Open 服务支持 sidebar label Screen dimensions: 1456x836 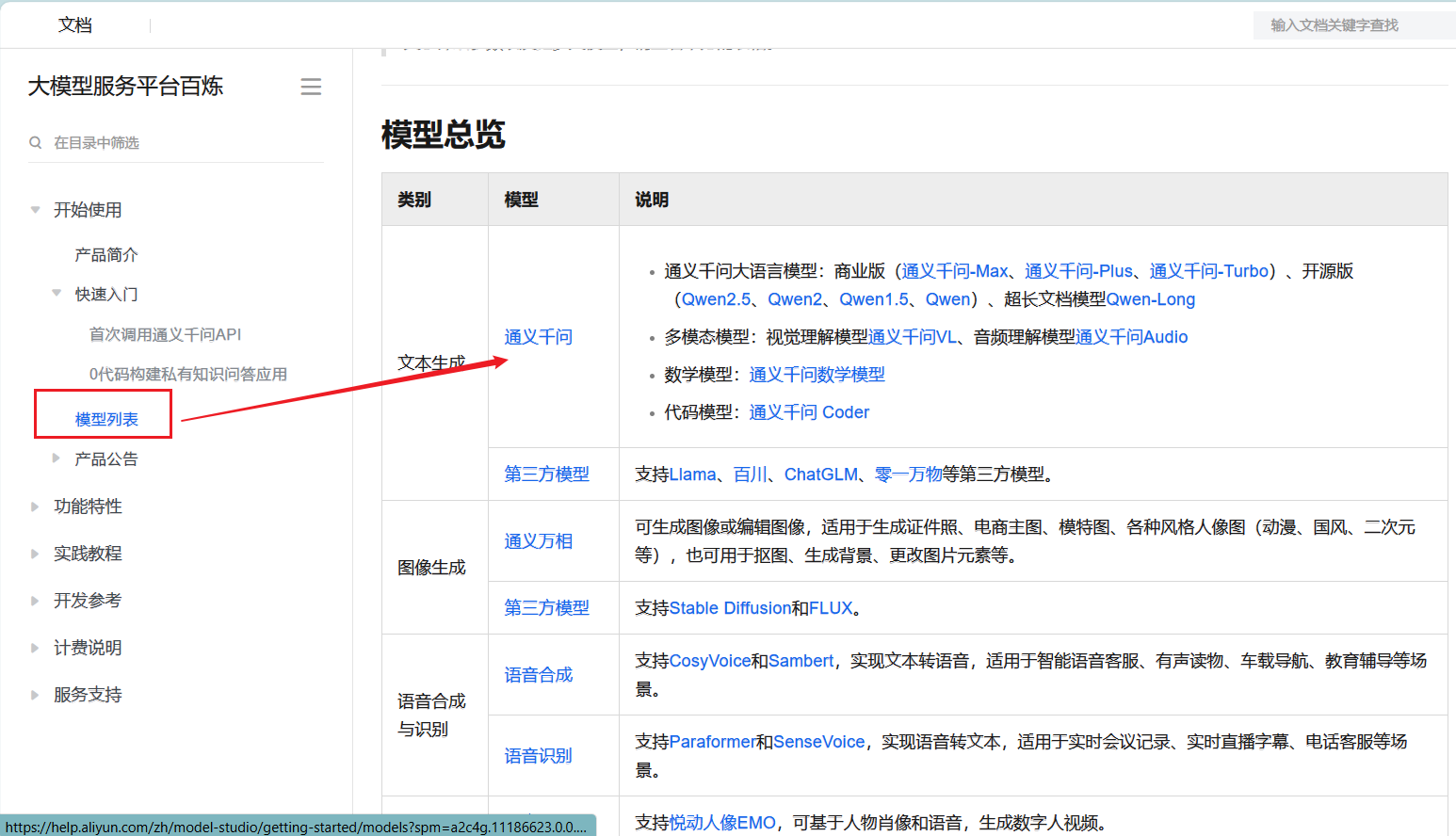click(x=88, y=695)
